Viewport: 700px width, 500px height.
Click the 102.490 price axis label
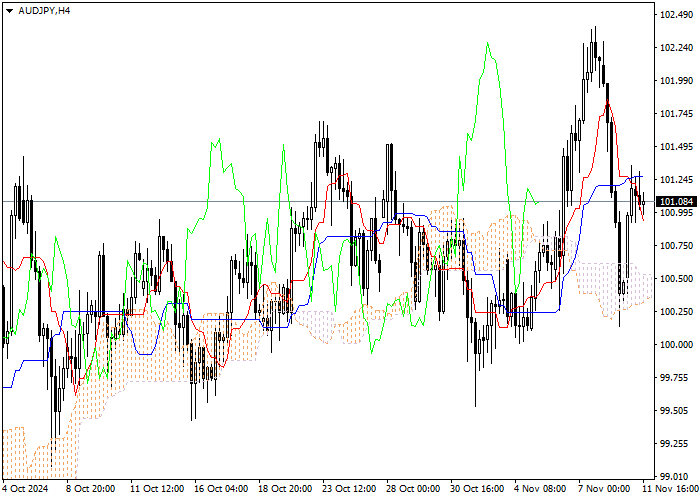[676, 15]
